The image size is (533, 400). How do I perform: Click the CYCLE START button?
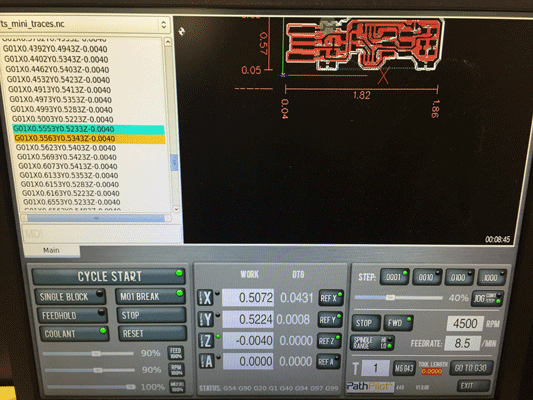109,276
